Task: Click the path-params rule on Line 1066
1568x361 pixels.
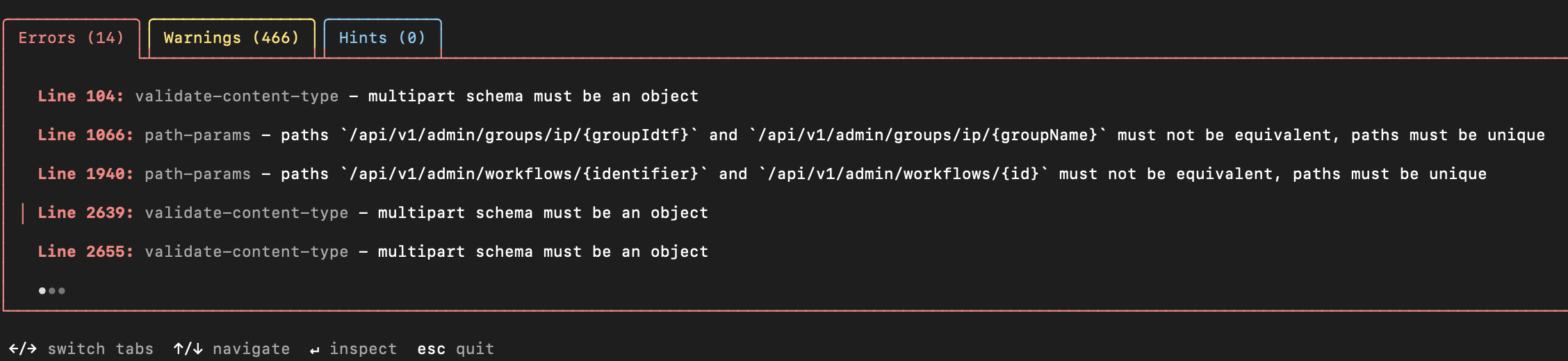Action: click(197, 135)
